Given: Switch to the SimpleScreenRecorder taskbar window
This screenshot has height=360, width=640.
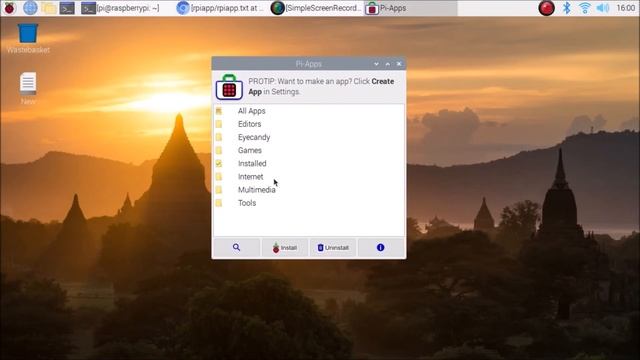Looking at the screenshot, I should click(x=316, y=8).
